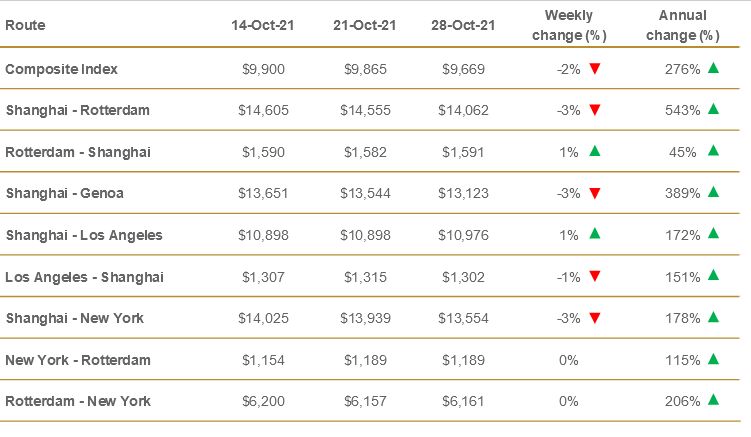Viewport: 751px width, 437px height.
Task: Click green annual arrow in Shanghai - Genoa row
Action: [713, 192]
